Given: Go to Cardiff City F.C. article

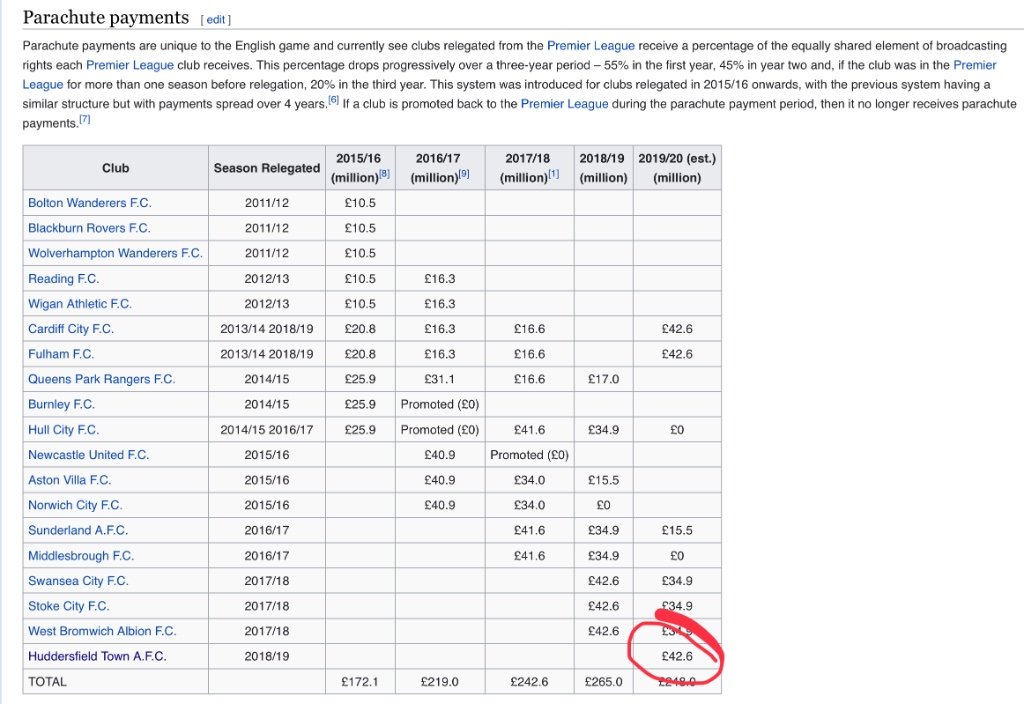Looking at the screenshot, I should (71, 329).
